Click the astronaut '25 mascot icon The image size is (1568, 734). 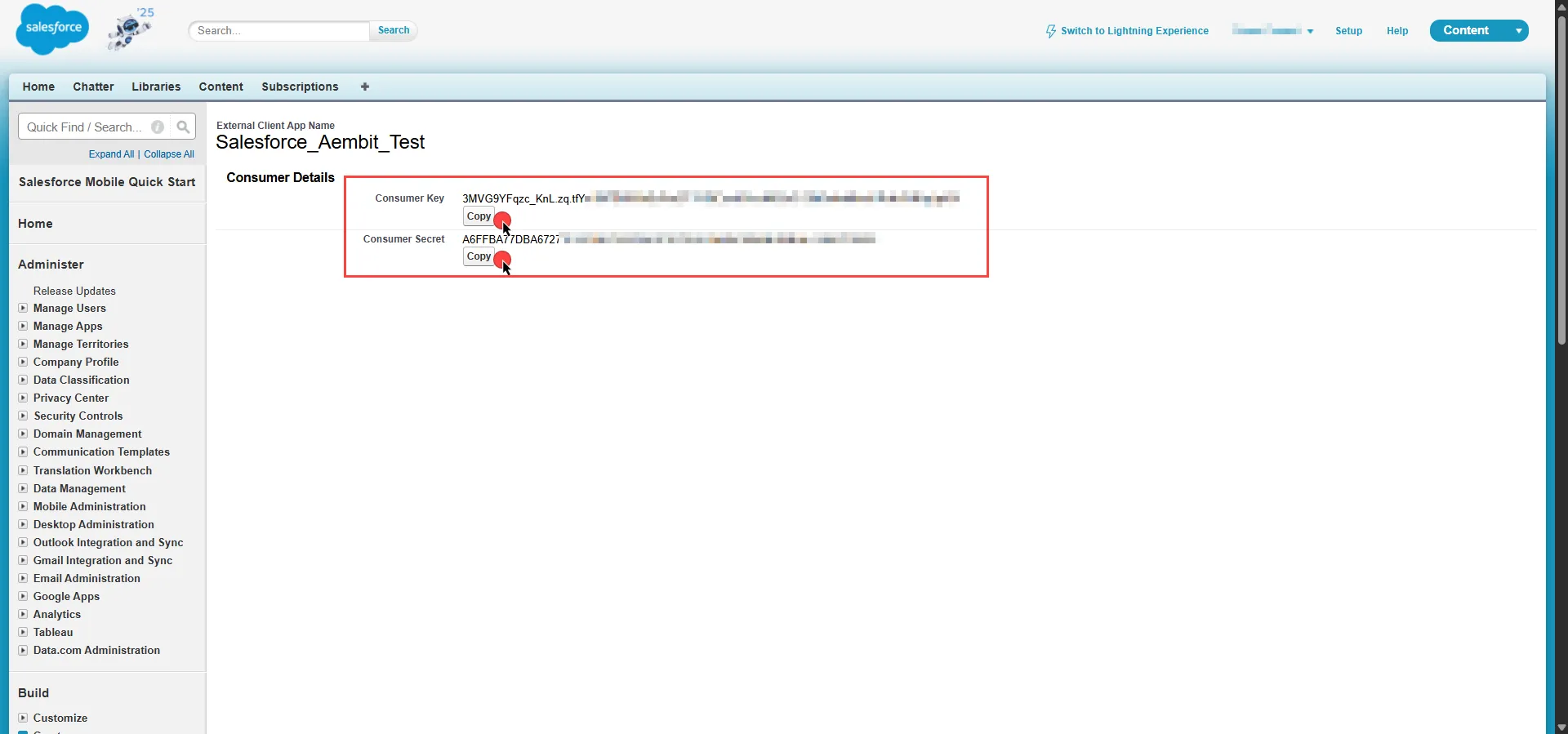point(130,30)
